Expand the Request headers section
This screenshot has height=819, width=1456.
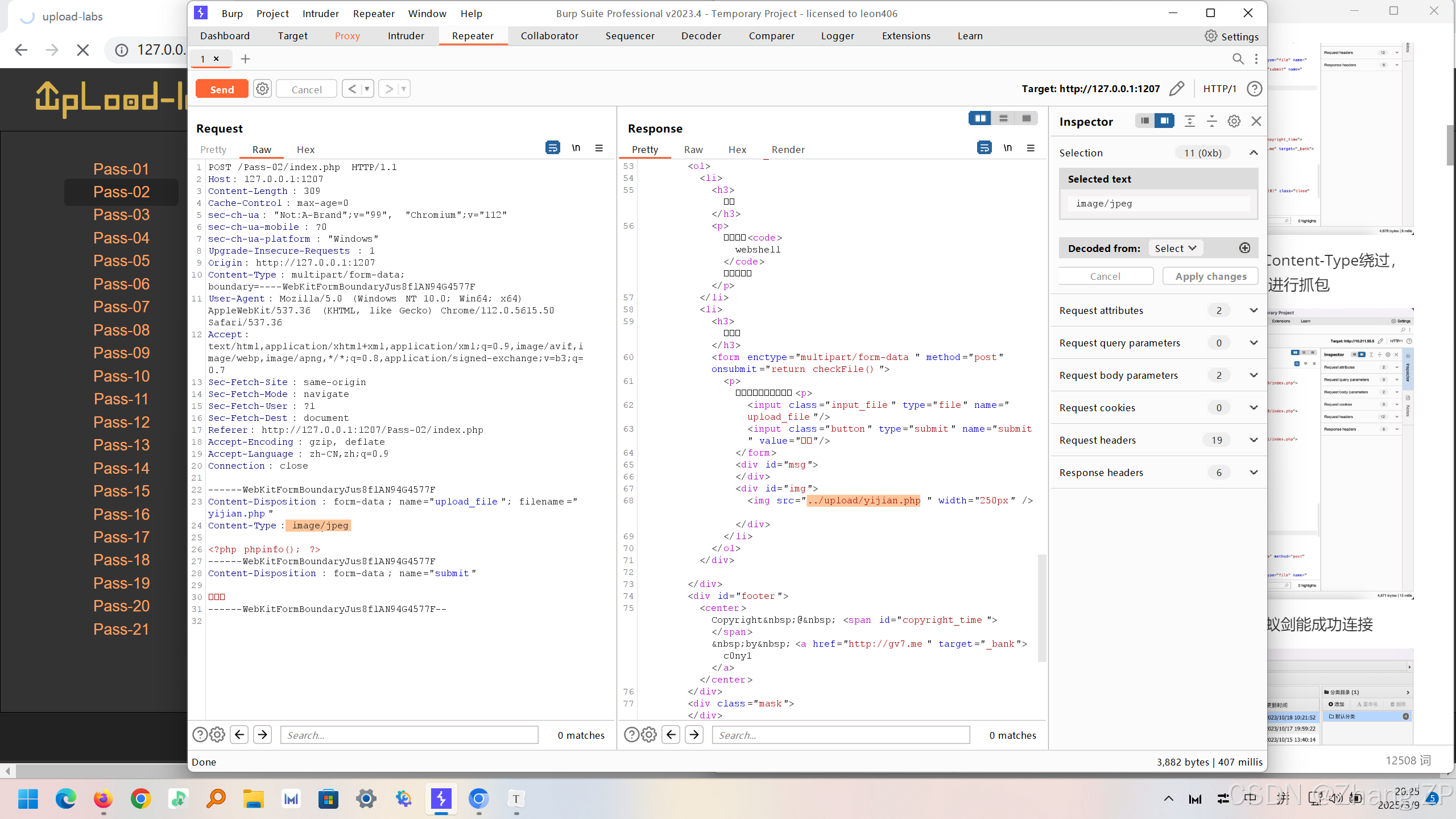[1253, 440]
